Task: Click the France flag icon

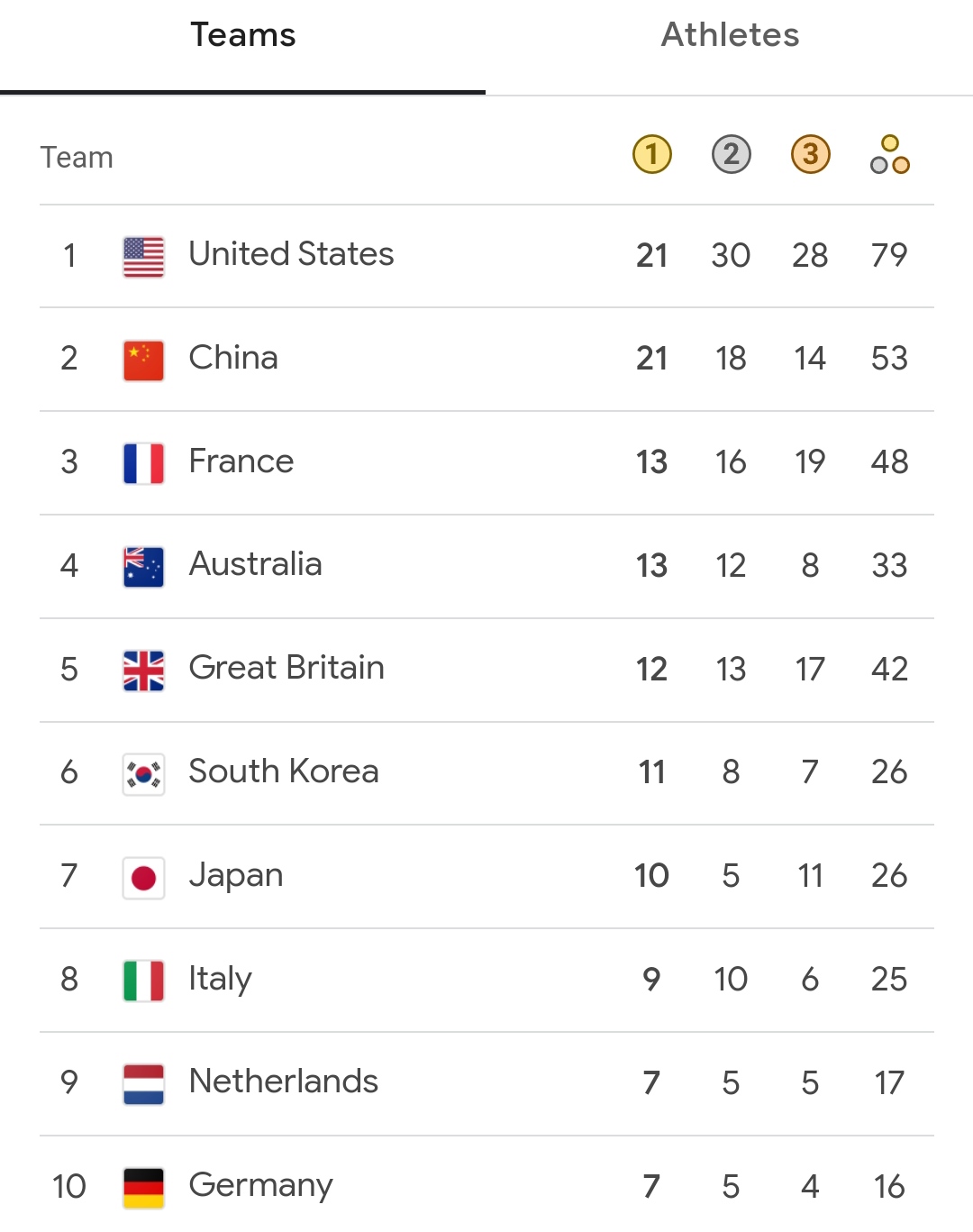Action: pyautogui.click(x=144, y=463)
